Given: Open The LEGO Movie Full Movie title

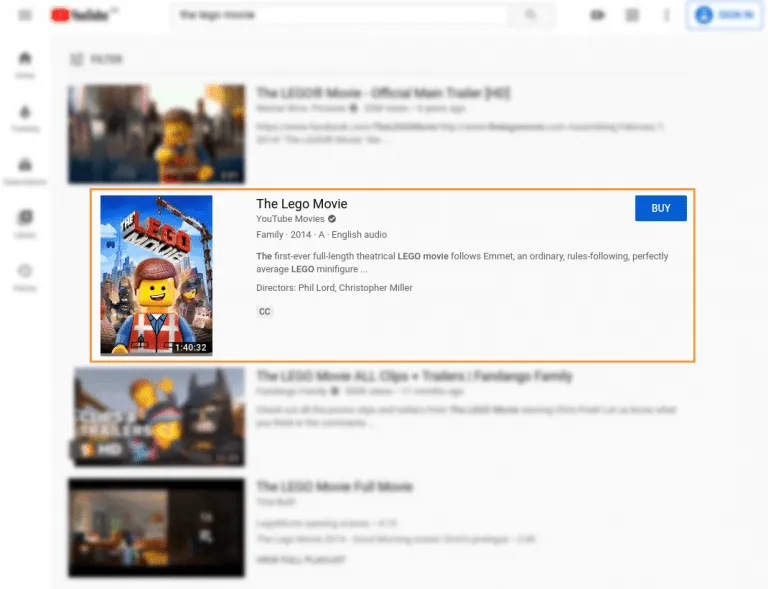Looking at the screenshot, I should (335, 486).
